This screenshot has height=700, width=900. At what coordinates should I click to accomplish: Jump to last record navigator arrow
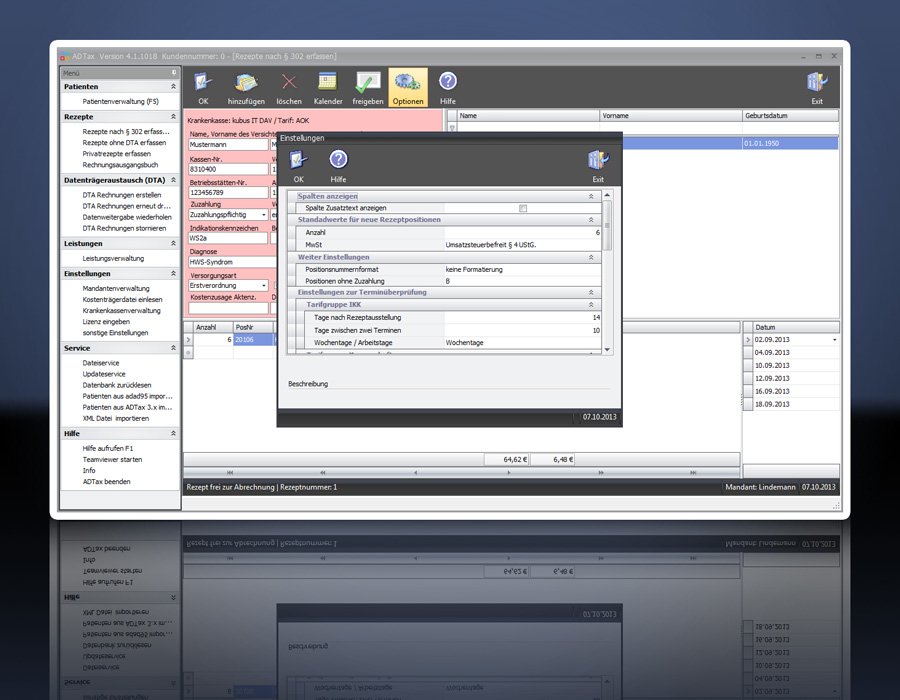point(693,473)
